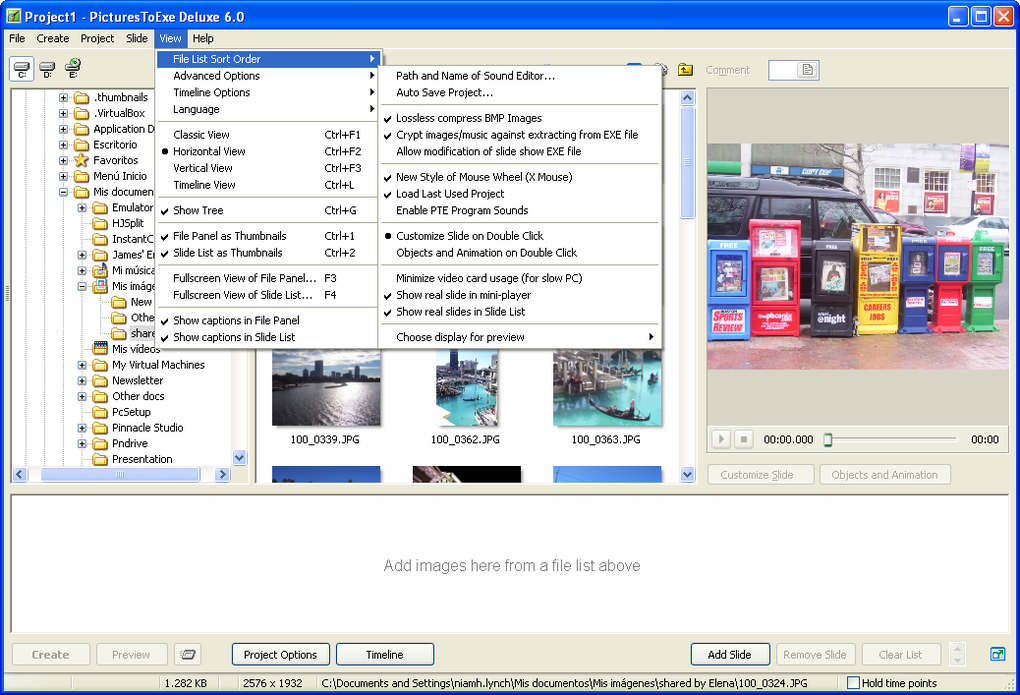Go up one folder level icon

[685, 70]
